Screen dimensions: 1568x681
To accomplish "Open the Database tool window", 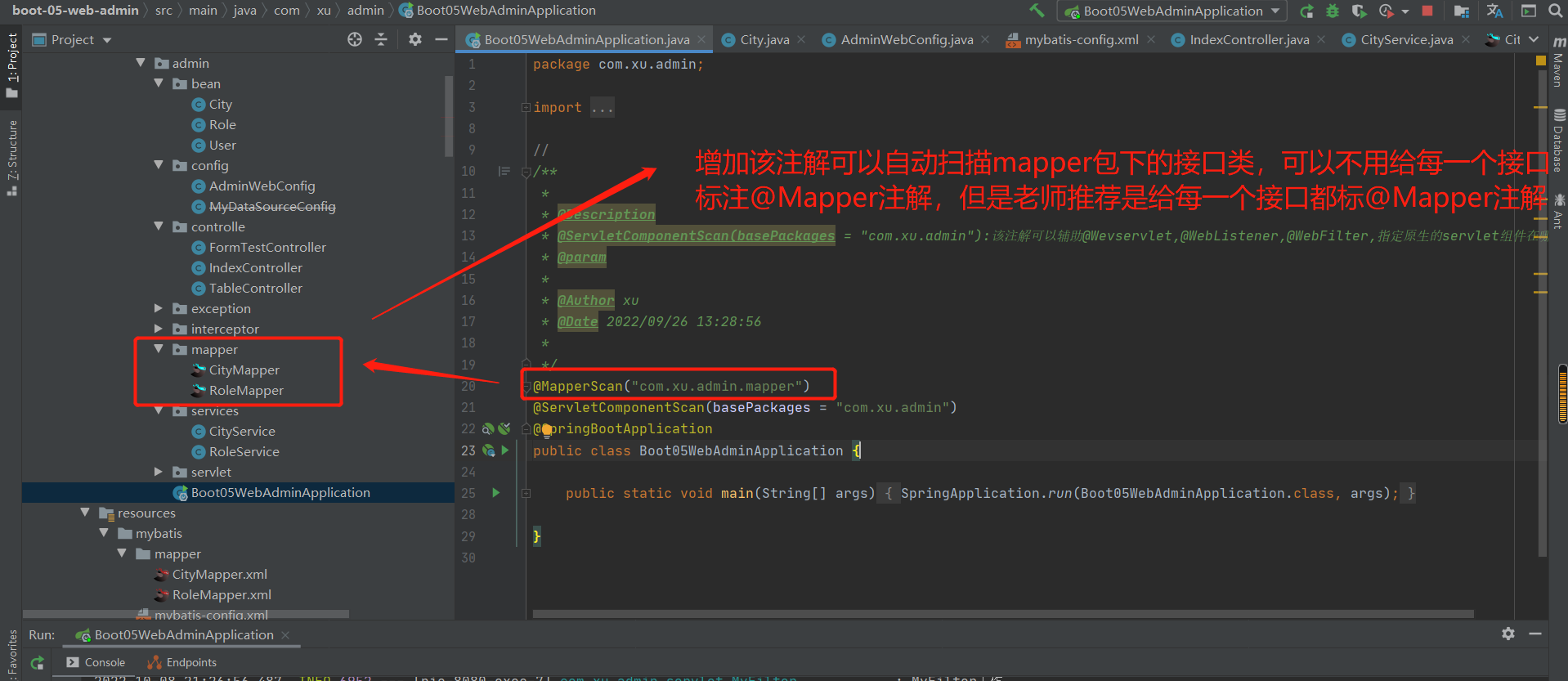I will pos(1558,141).
